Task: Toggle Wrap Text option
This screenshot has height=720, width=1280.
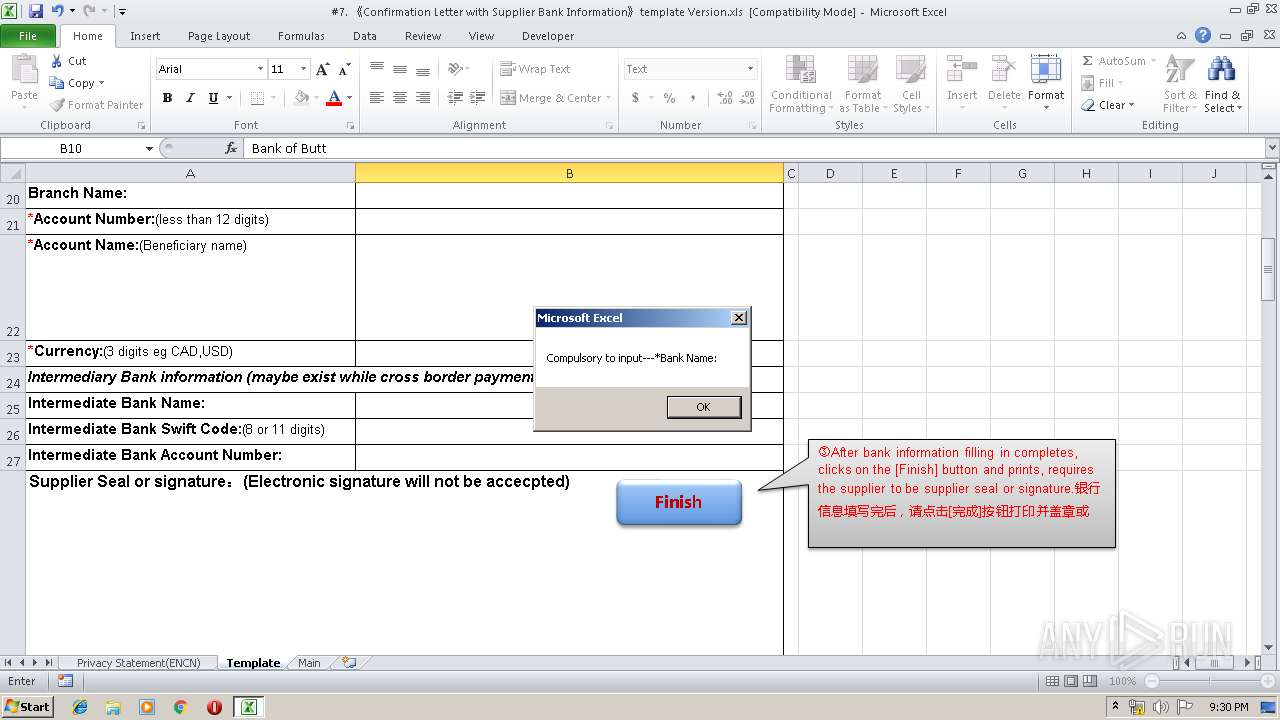Action: click(x=535, y=69)
